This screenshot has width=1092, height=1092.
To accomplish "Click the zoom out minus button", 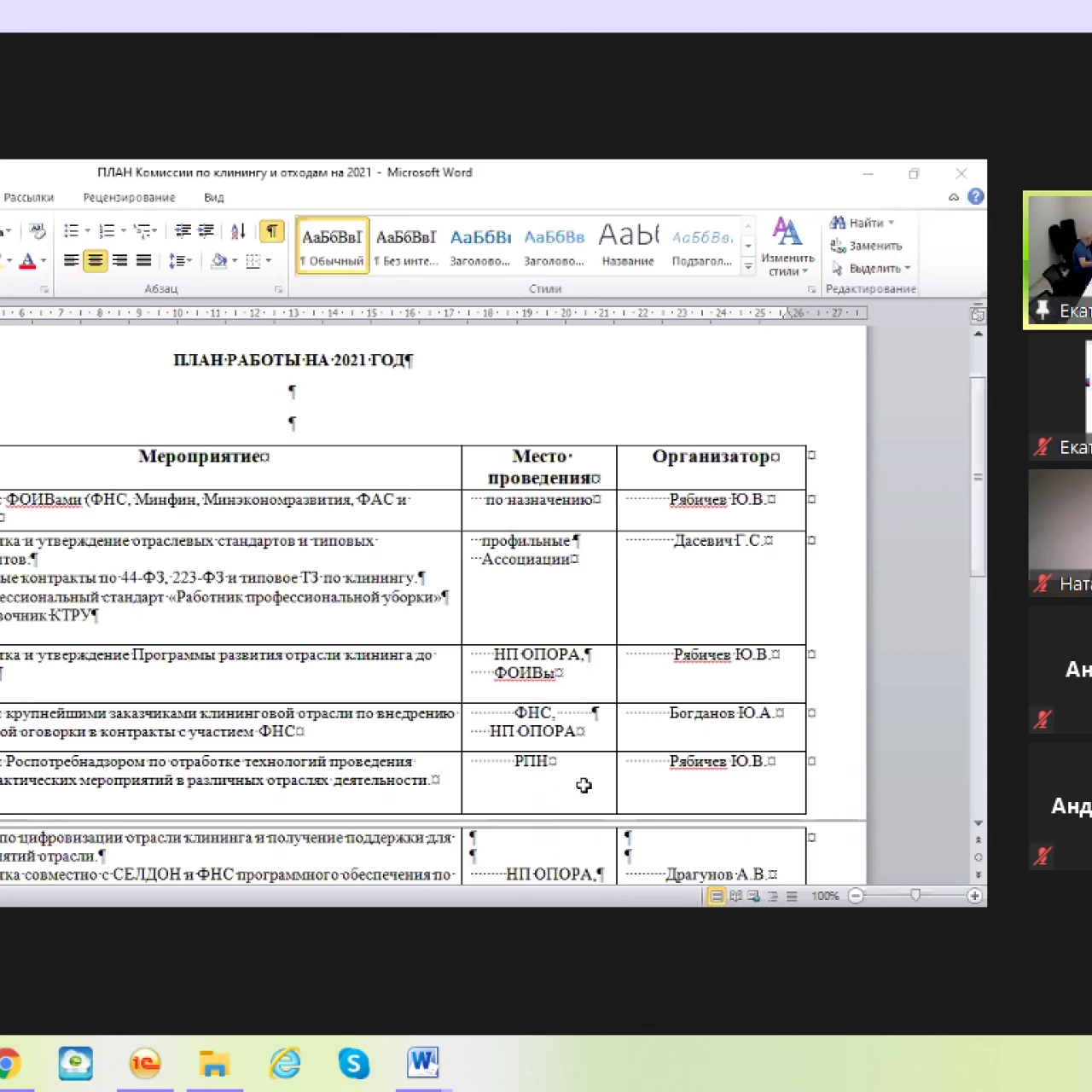I will pyautogui.click(x=856, y=896).
